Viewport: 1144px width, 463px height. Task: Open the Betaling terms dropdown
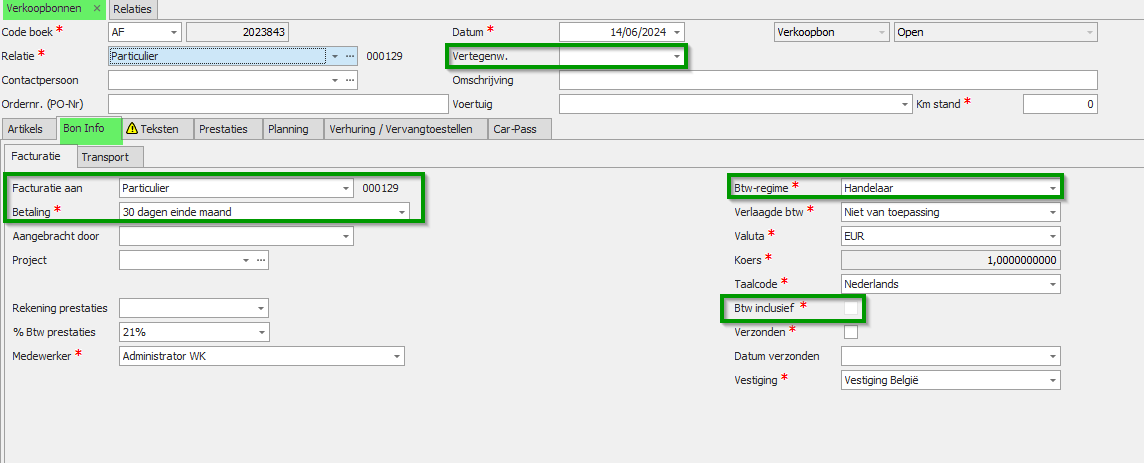point(402,212)
